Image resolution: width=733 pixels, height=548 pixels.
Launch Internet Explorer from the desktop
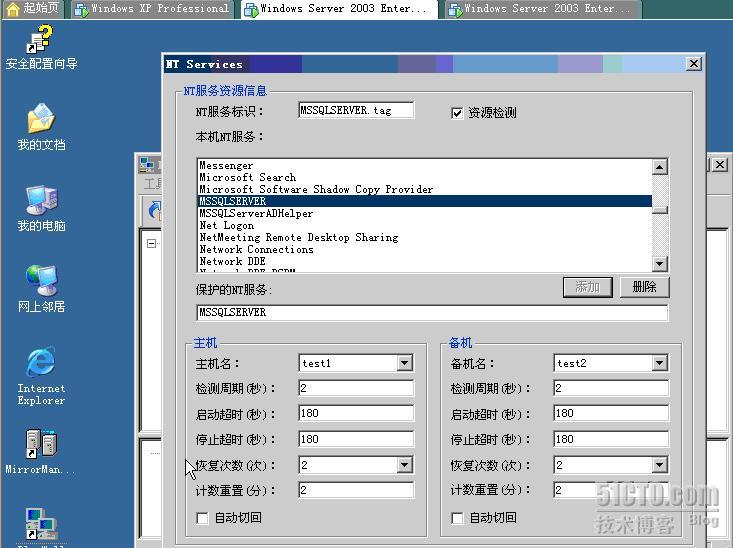point(41,376)
